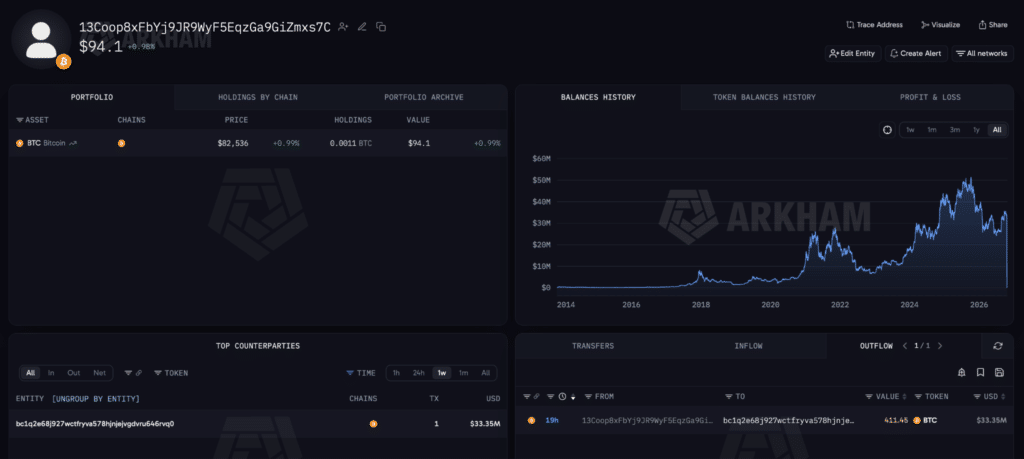Set counterparties time window to 24h
This screenshot has width=1024, height=459.
coord(419,373)
